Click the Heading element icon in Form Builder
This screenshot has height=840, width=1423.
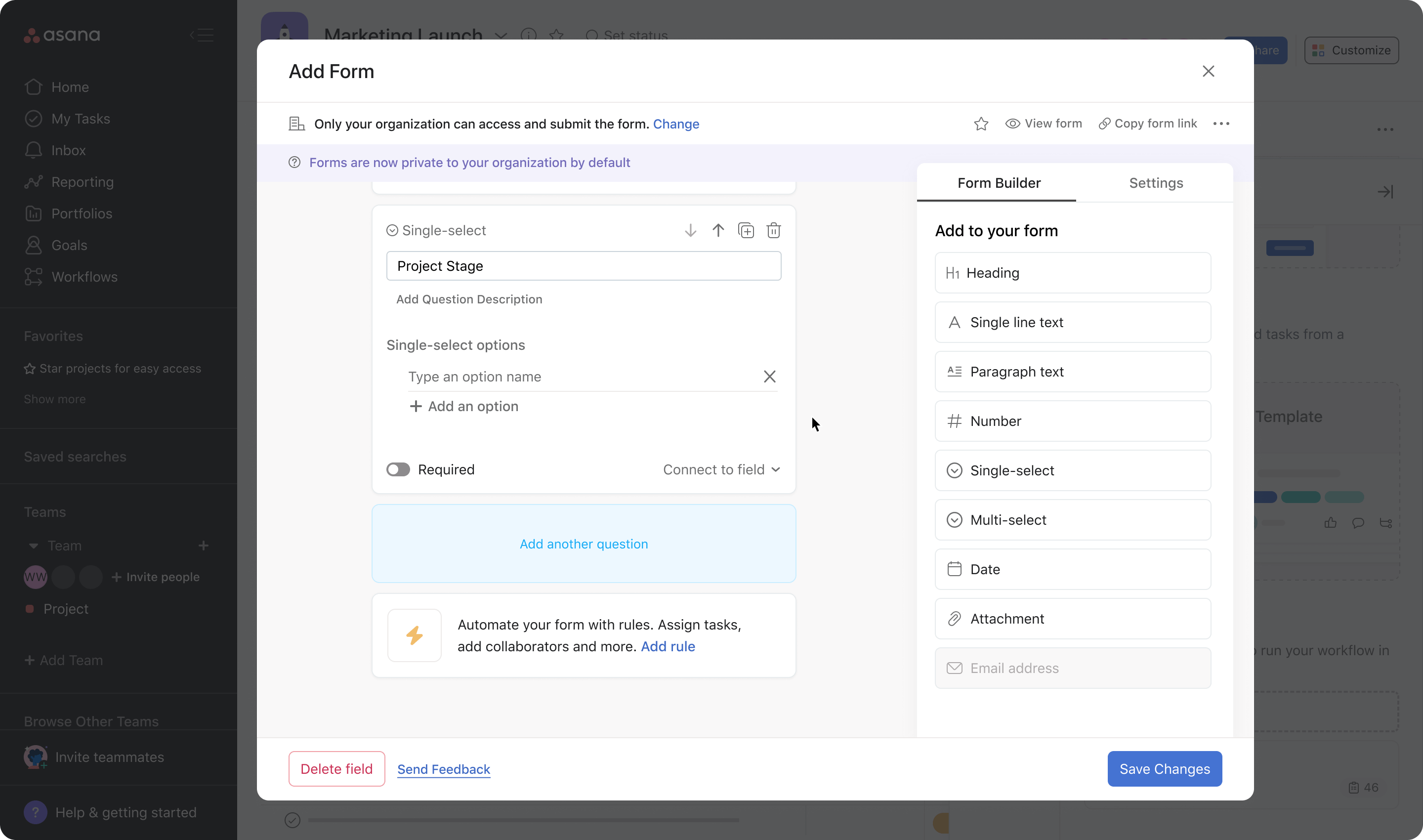coord(952,272)
